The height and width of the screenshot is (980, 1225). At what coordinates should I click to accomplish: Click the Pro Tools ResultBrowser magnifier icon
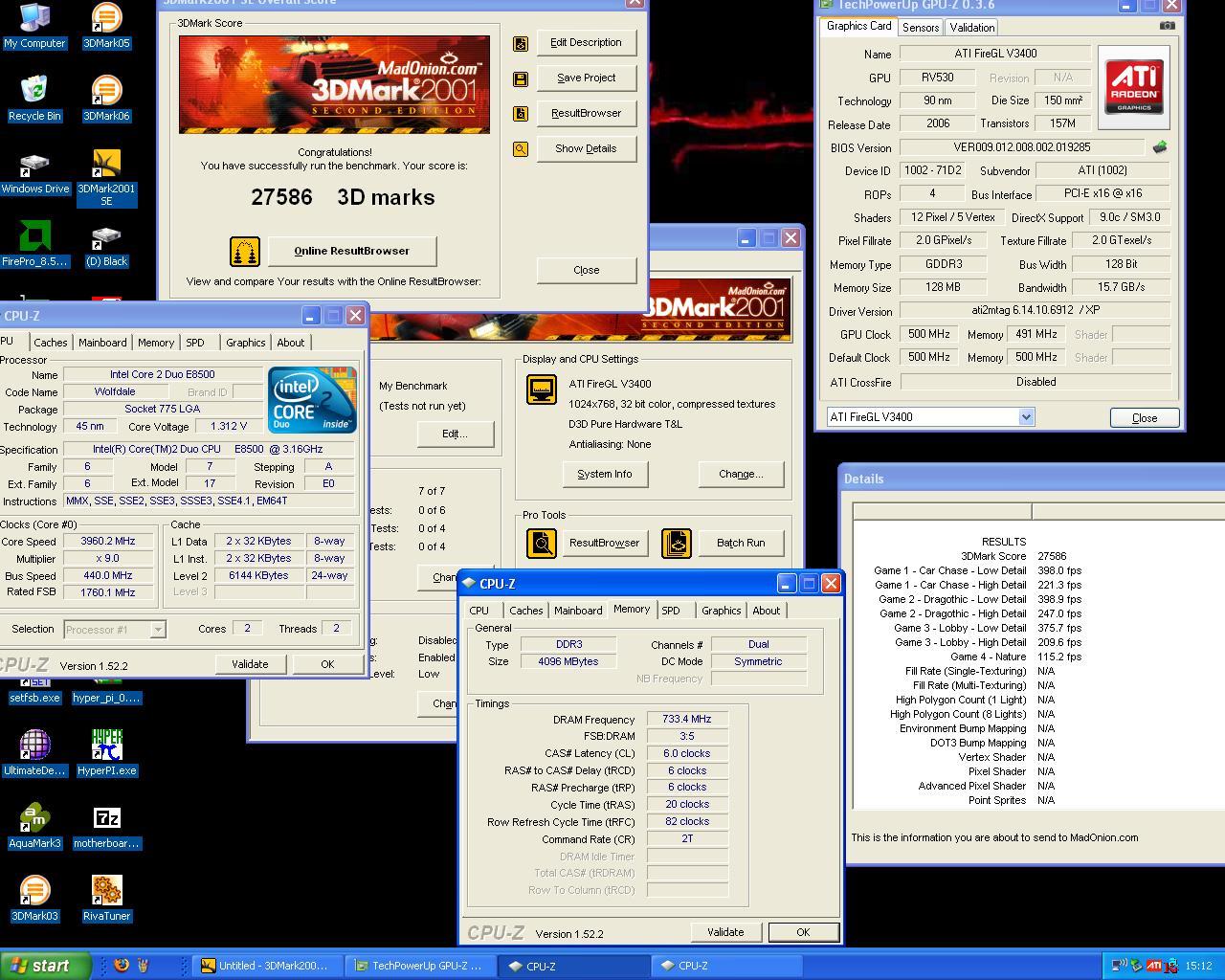542,543
